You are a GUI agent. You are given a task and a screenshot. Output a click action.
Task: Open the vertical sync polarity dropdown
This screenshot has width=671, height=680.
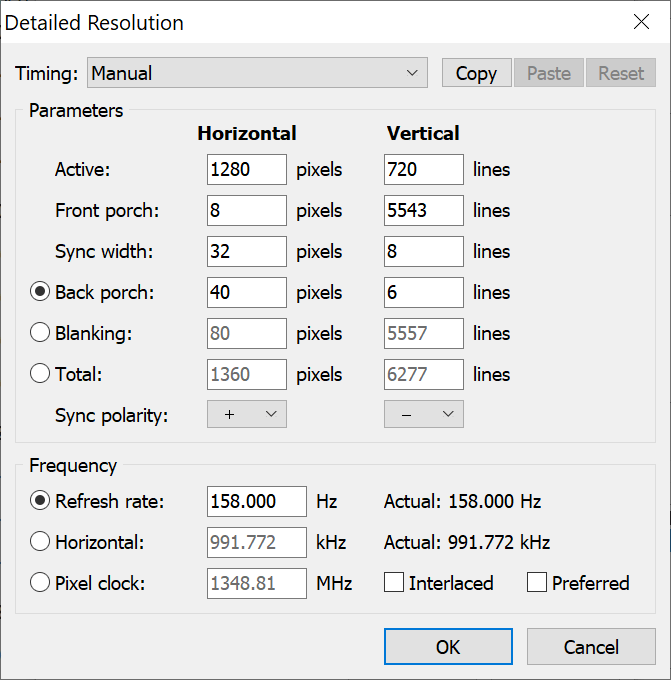[423, 415]
